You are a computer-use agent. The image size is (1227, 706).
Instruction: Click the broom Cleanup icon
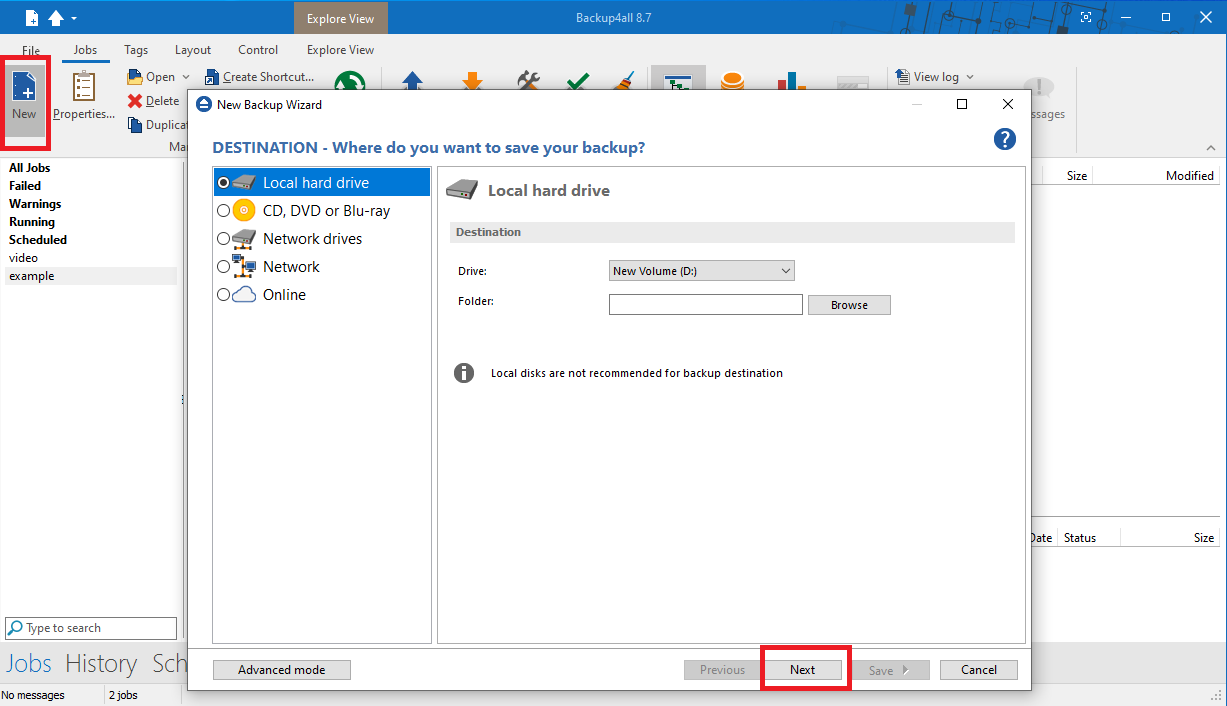click(x=623, y=81)
